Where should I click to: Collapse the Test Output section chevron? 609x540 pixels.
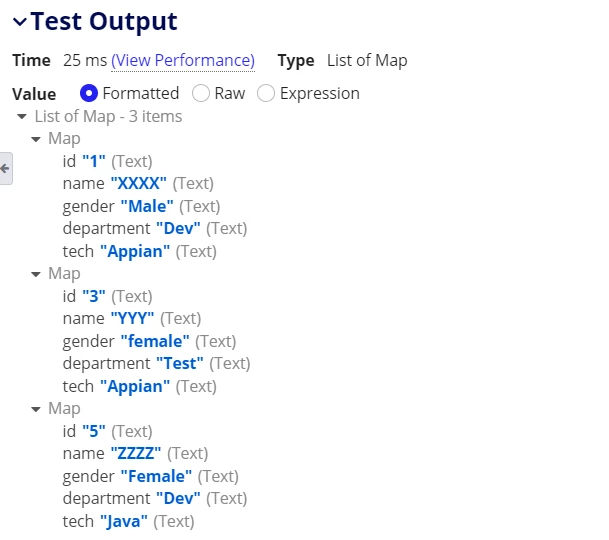(x=20, y=21)
